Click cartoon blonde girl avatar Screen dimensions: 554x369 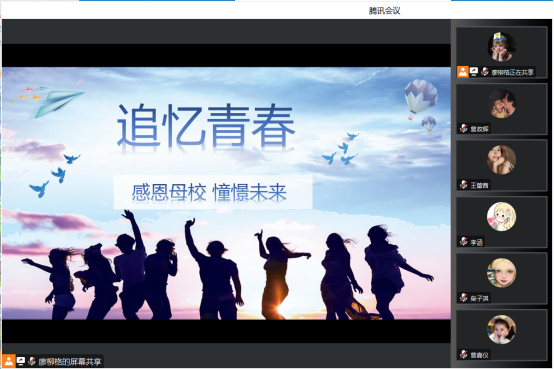501,216
